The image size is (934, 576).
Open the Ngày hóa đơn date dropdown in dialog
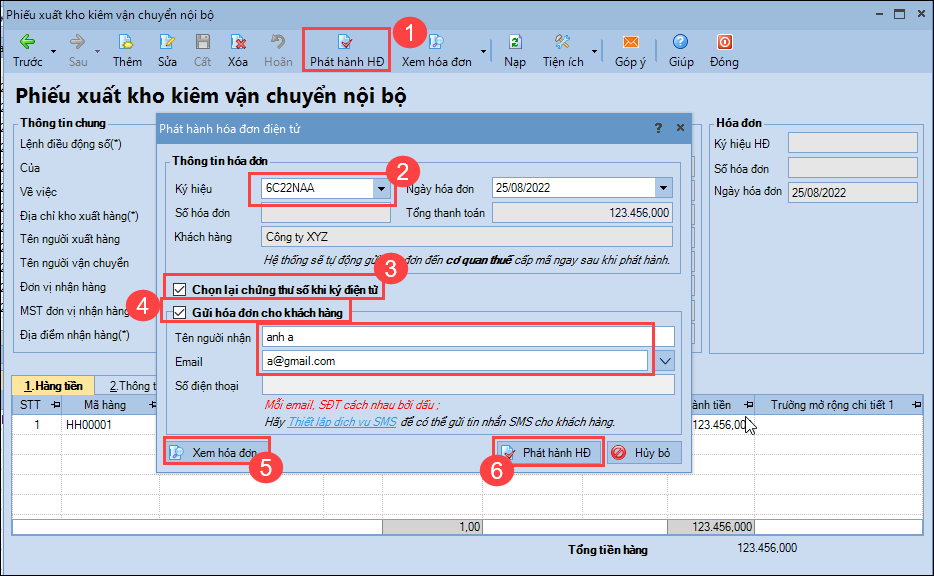[663, 188]
